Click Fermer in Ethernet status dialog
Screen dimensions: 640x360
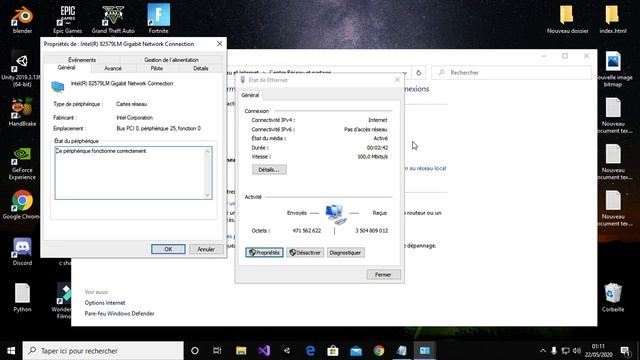(x=383, y=275)
